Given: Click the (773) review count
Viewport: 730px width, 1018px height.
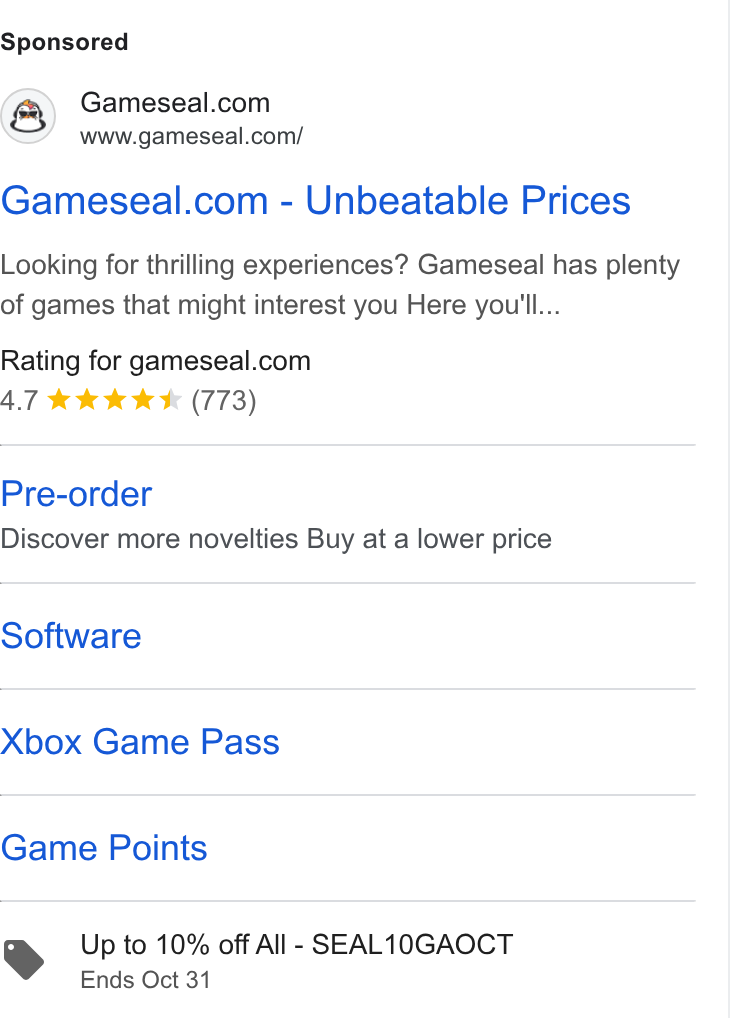Looking at the screenshot, I should click(x=224, y=401).
